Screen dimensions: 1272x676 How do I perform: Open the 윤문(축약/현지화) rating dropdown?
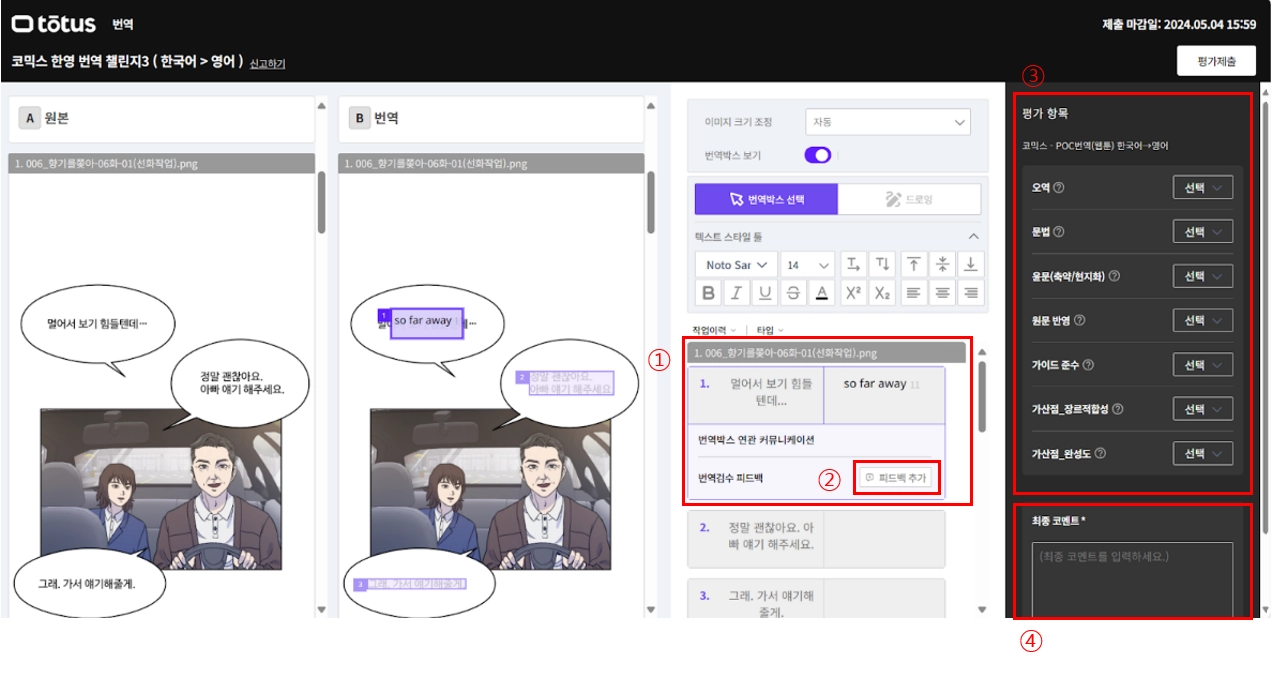(1203, 276)
